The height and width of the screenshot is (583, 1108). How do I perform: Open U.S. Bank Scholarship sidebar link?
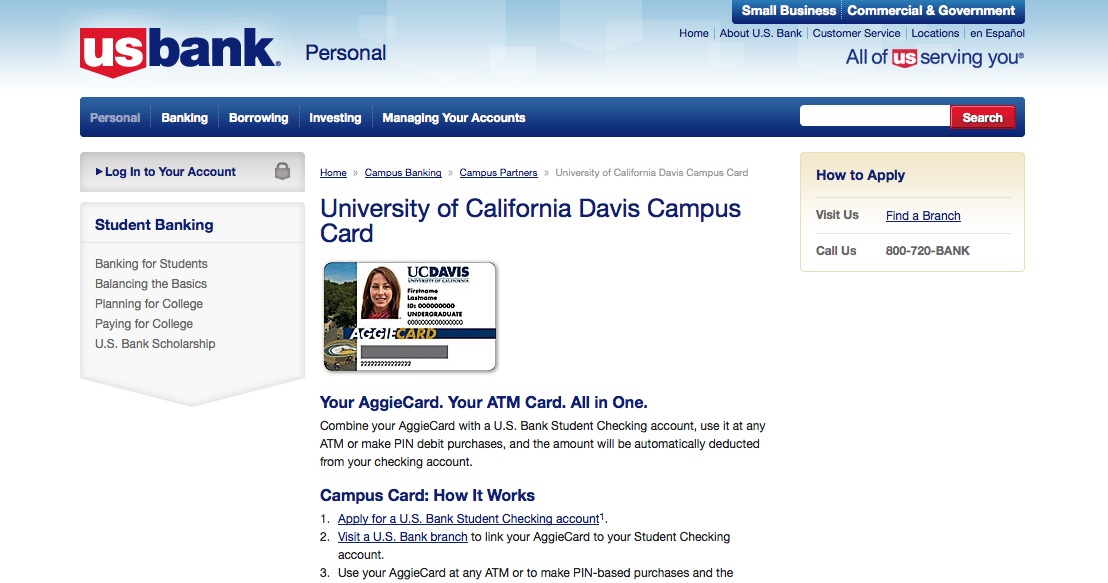(x=155, y=343)
